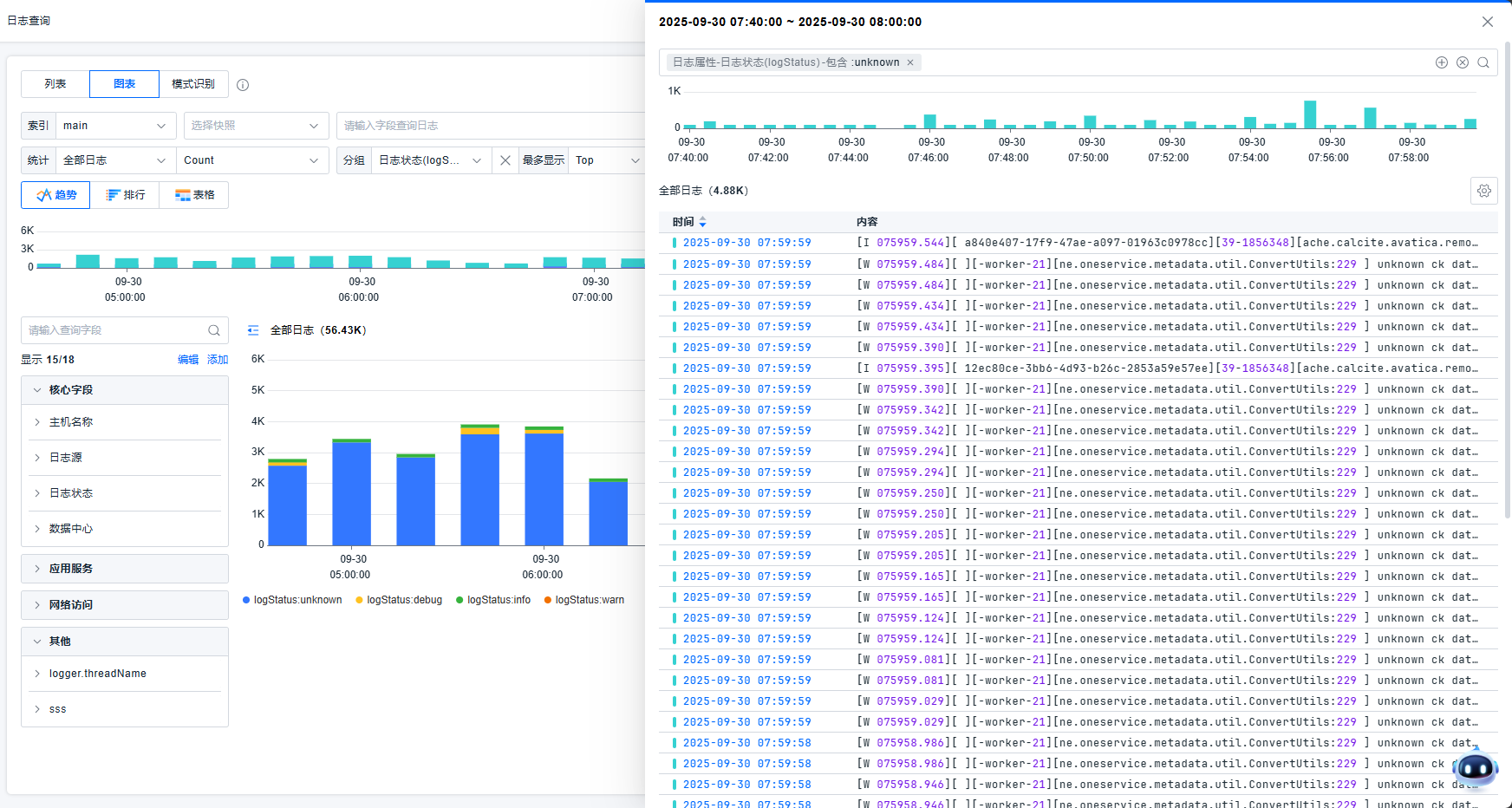Screen dimensions: 1512x808
Task: Remove the 日志状态 grouping with X
Action: [x=505, y=160]
